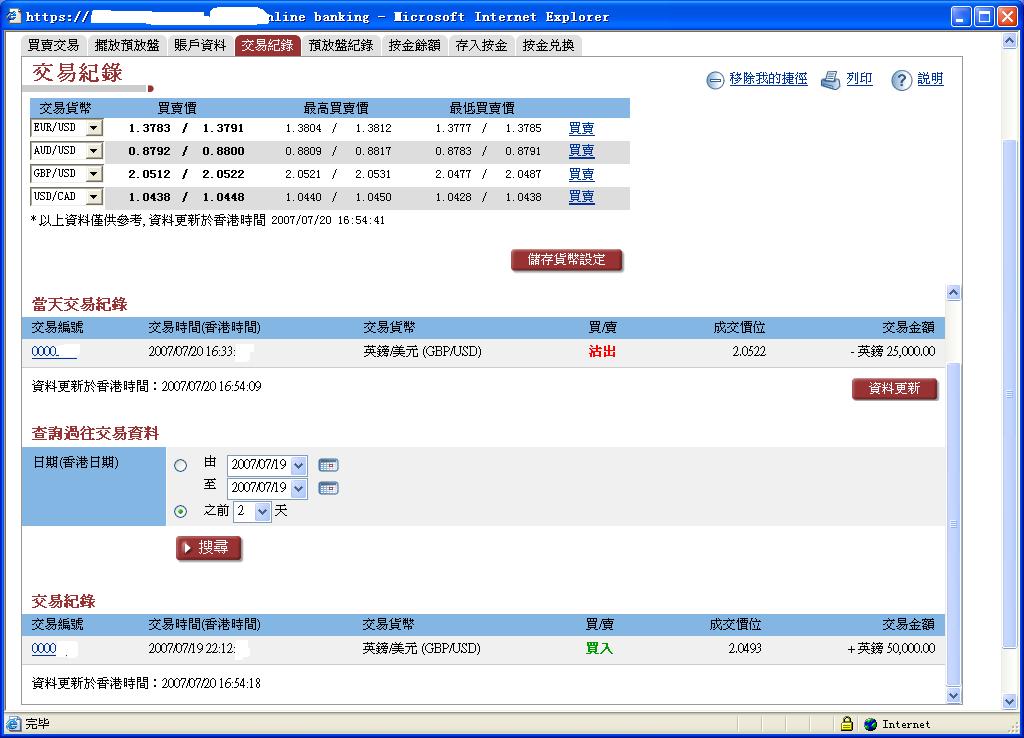
Task: Click the printer icon next to 列印
Action: [830, 80]
